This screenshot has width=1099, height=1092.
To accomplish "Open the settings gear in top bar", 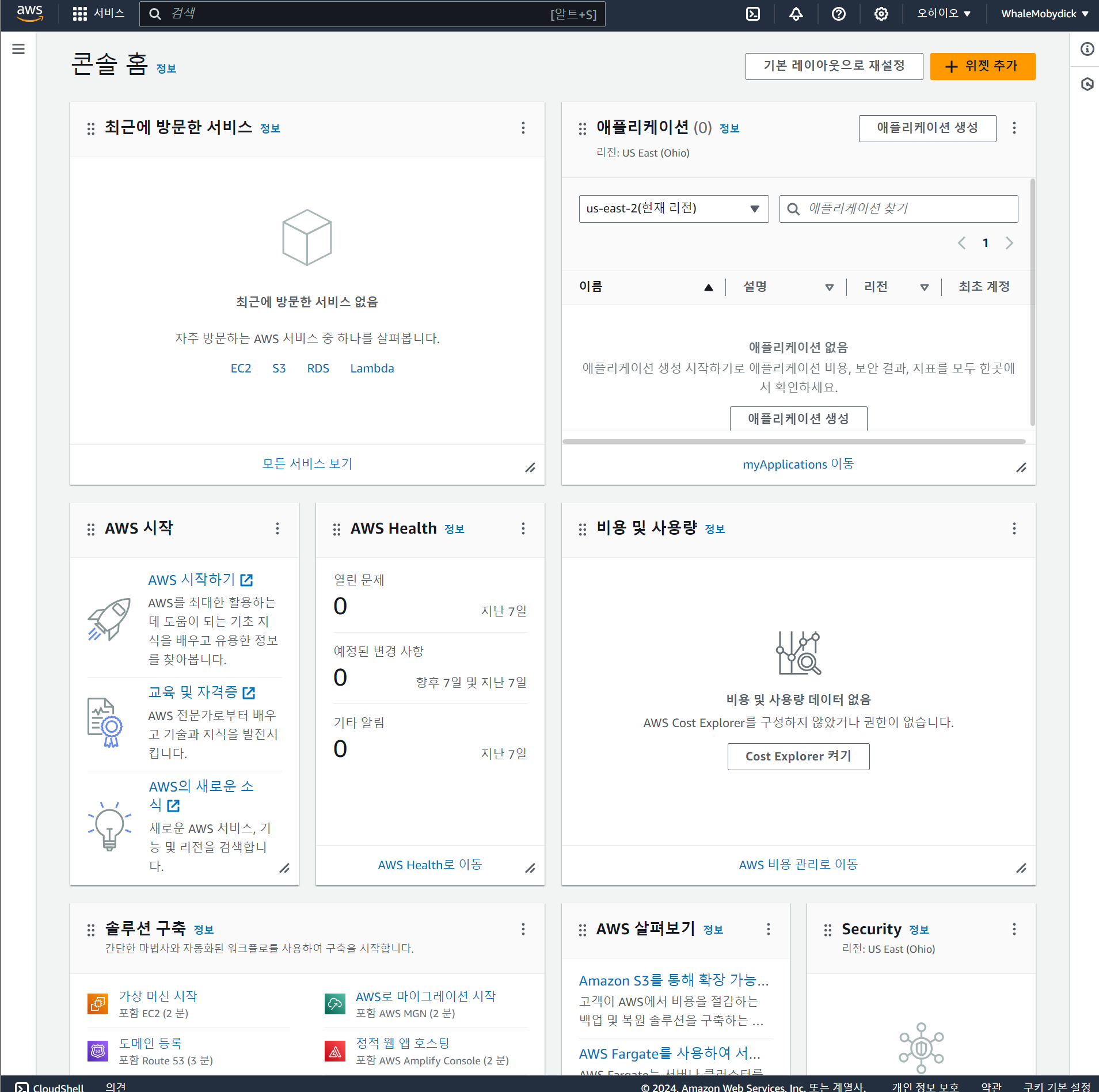I will pyautogui.click(x=881, y=14).
